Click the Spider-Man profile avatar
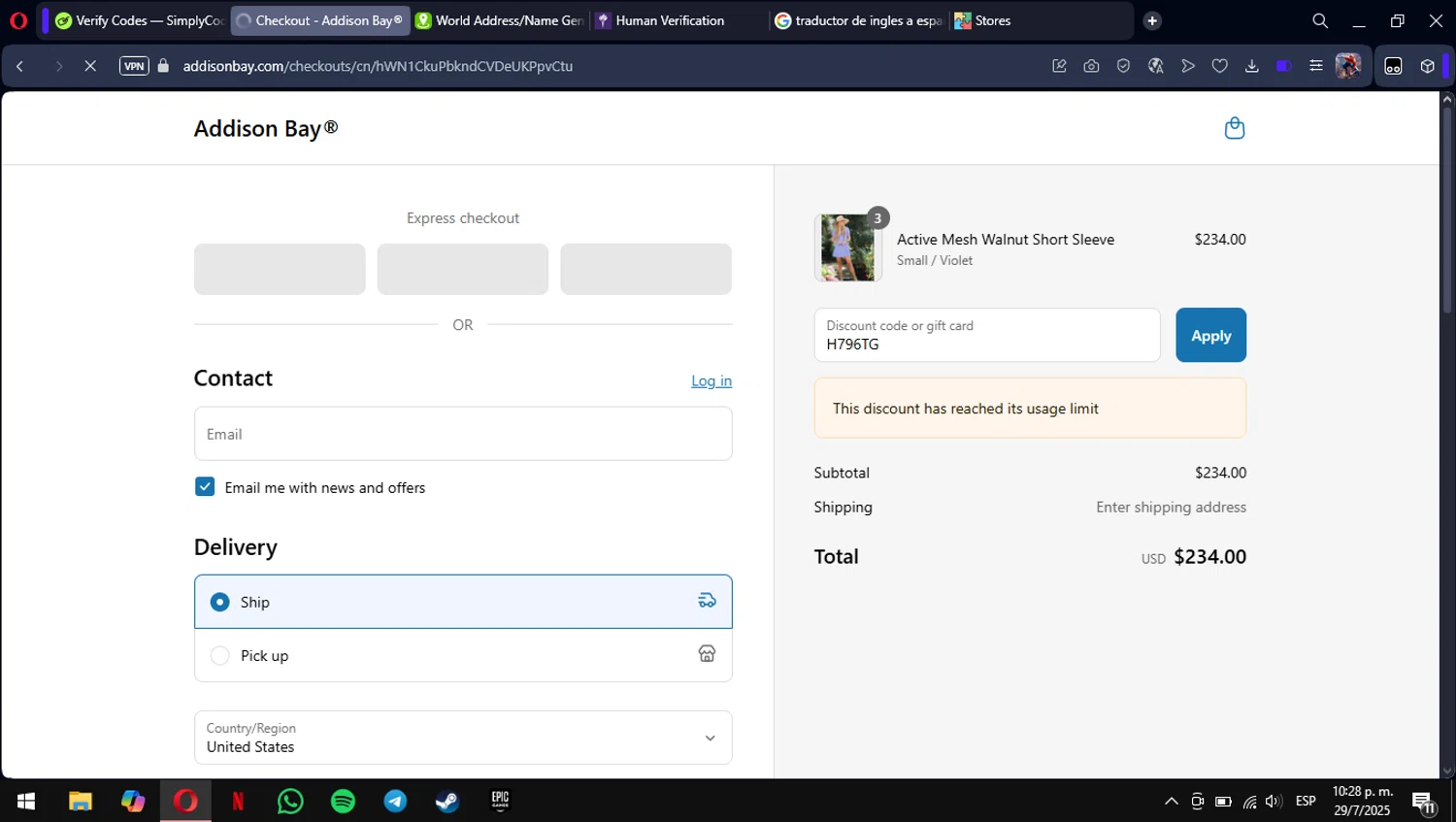The image size is (1456, 822). [1348, 66]
